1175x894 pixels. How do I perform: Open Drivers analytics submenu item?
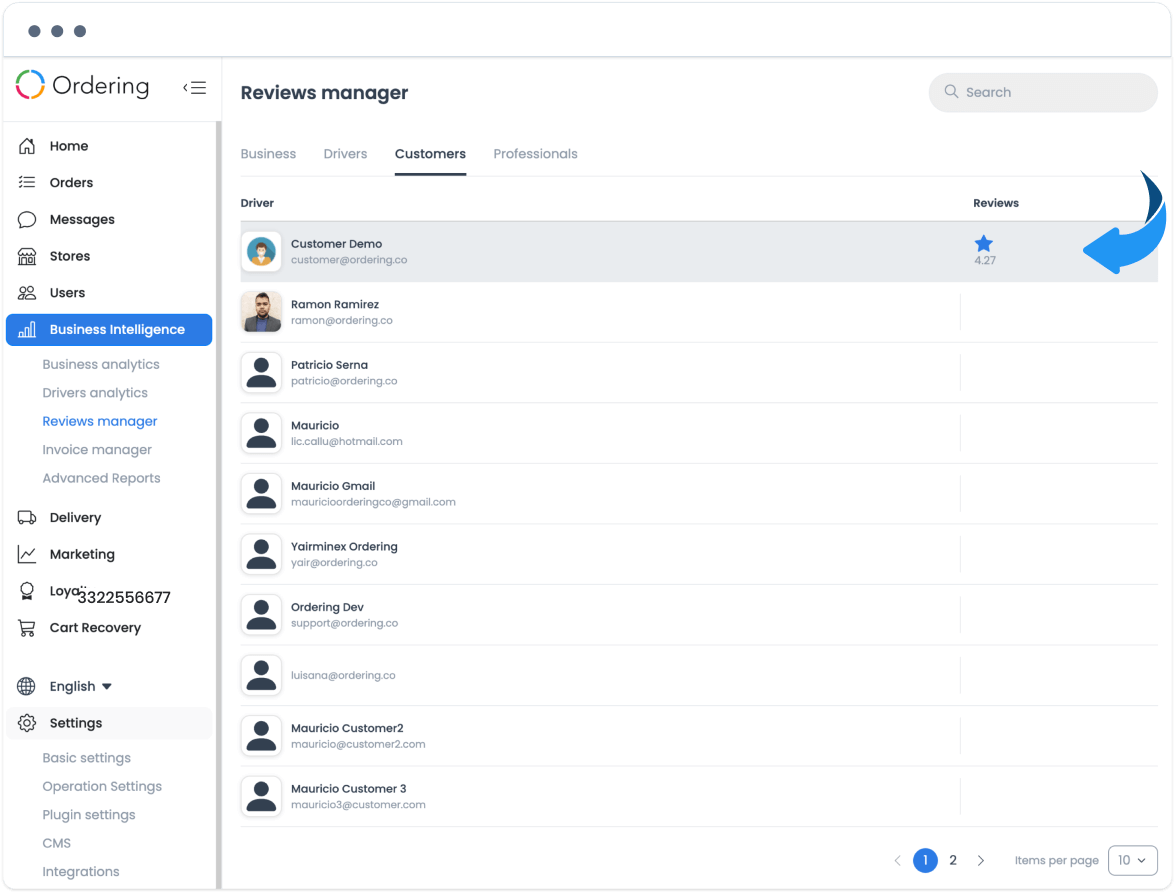pos(95,393)
